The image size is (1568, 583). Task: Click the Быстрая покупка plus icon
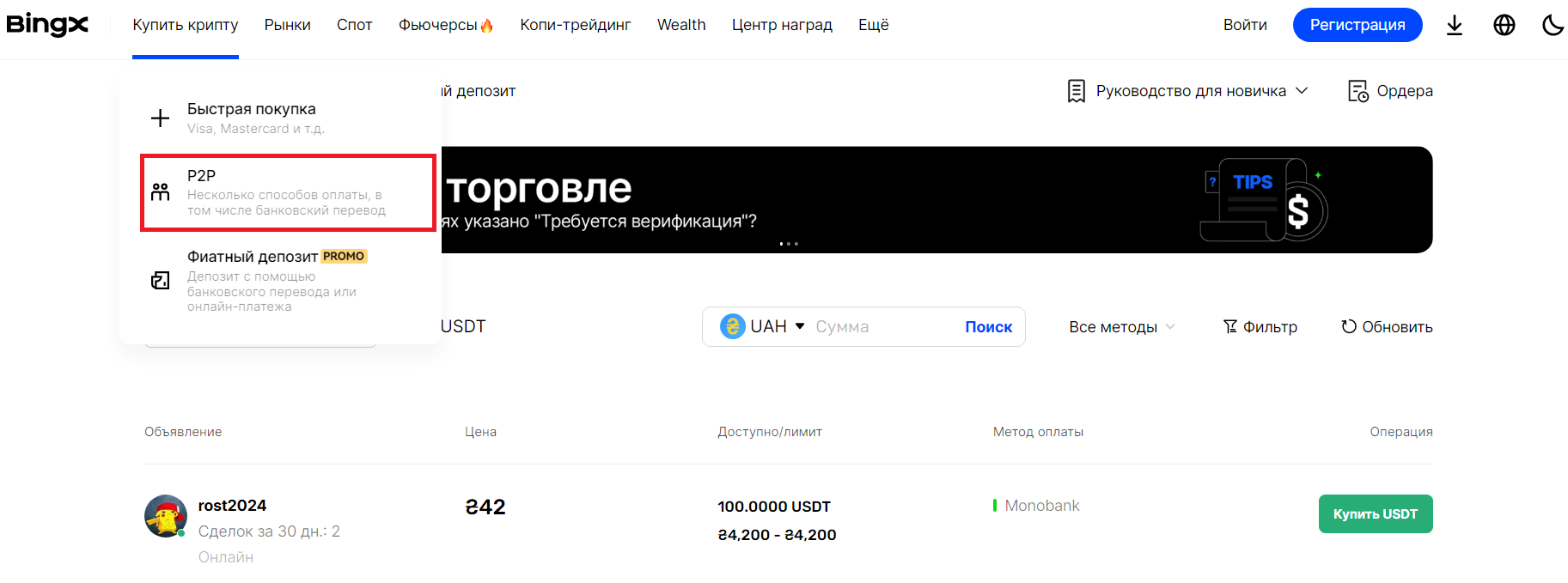[x=160, y=118]
